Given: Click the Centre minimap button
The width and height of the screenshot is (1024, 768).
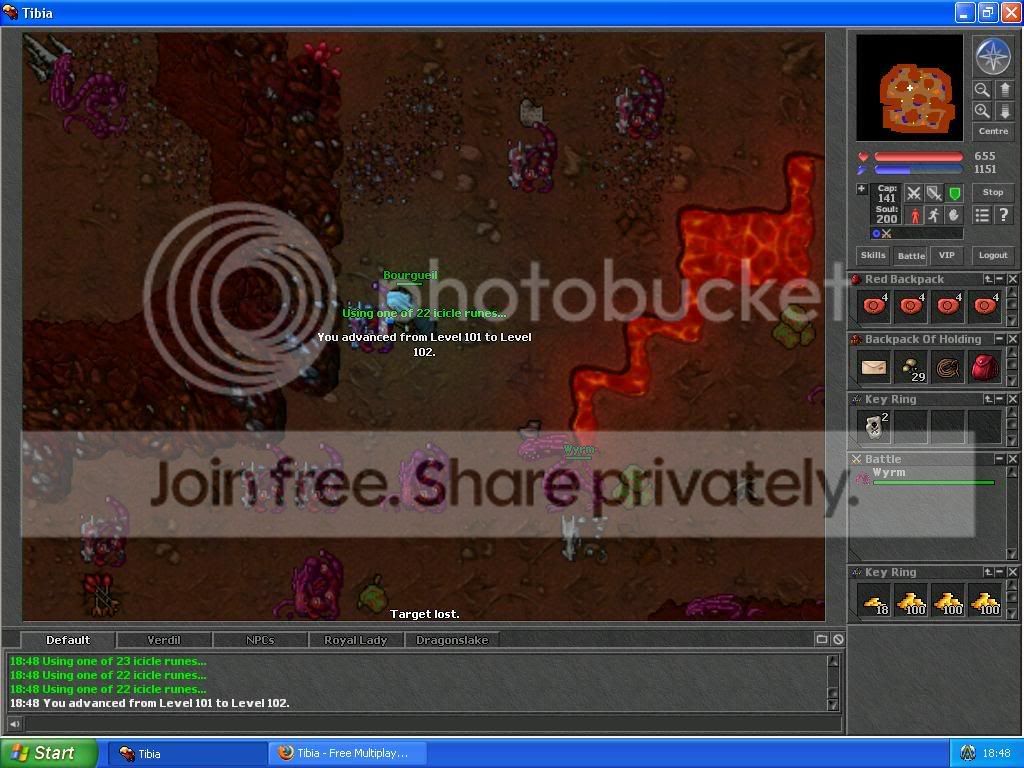Looking at the screenshot, I should coord(993,131).
